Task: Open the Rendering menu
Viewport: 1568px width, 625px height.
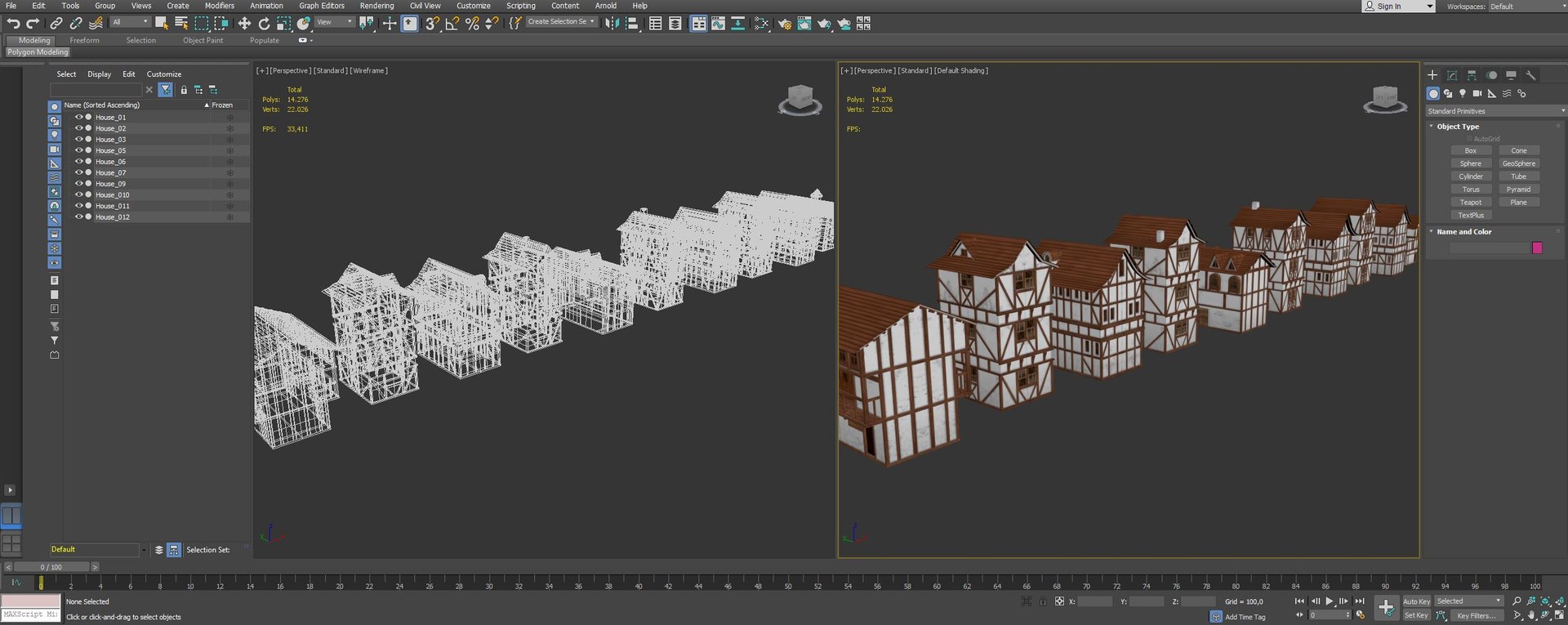Action: click(x=376, y=6)
